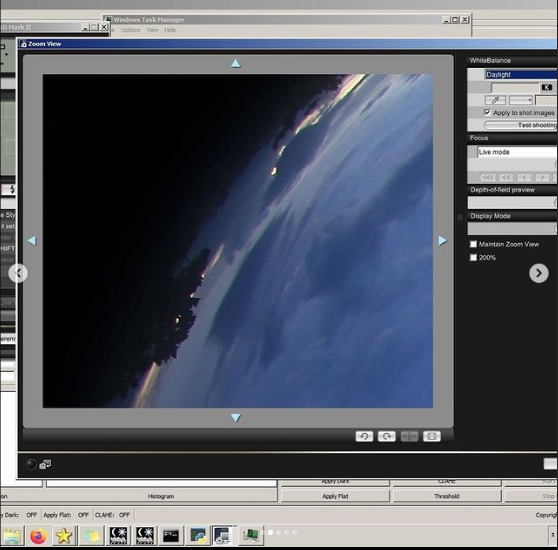Open the yellow star app in the taskbar
The image size is (558, 550).
64,536
